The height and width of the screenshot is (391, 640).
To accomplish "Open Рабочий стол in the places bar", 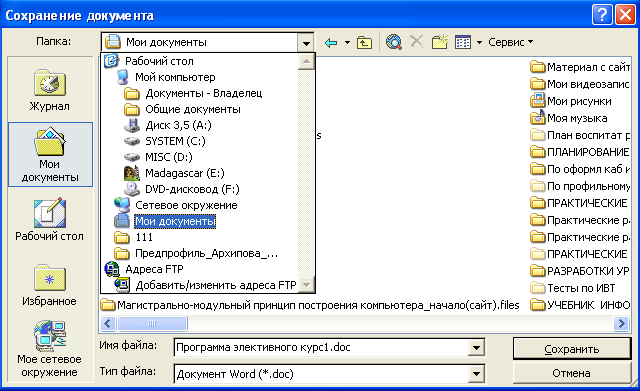I will pos(50,220).
